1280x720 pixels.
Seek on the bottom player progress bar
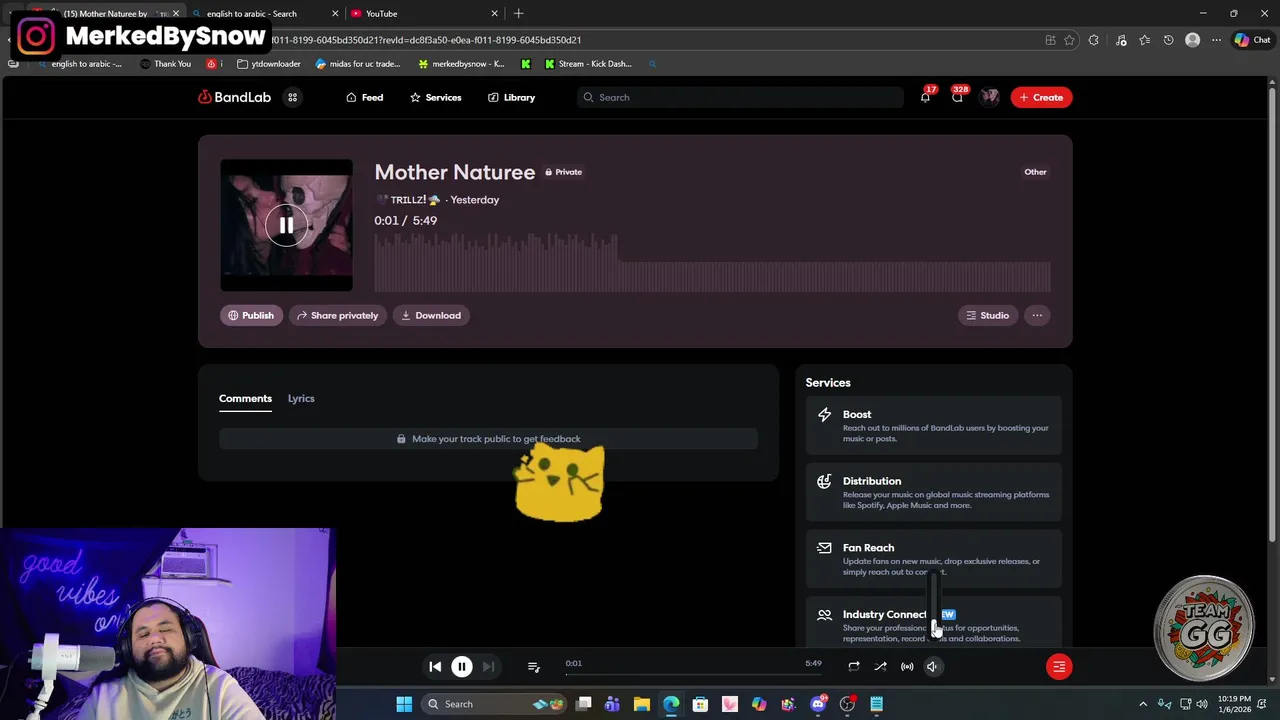point(693,673)
